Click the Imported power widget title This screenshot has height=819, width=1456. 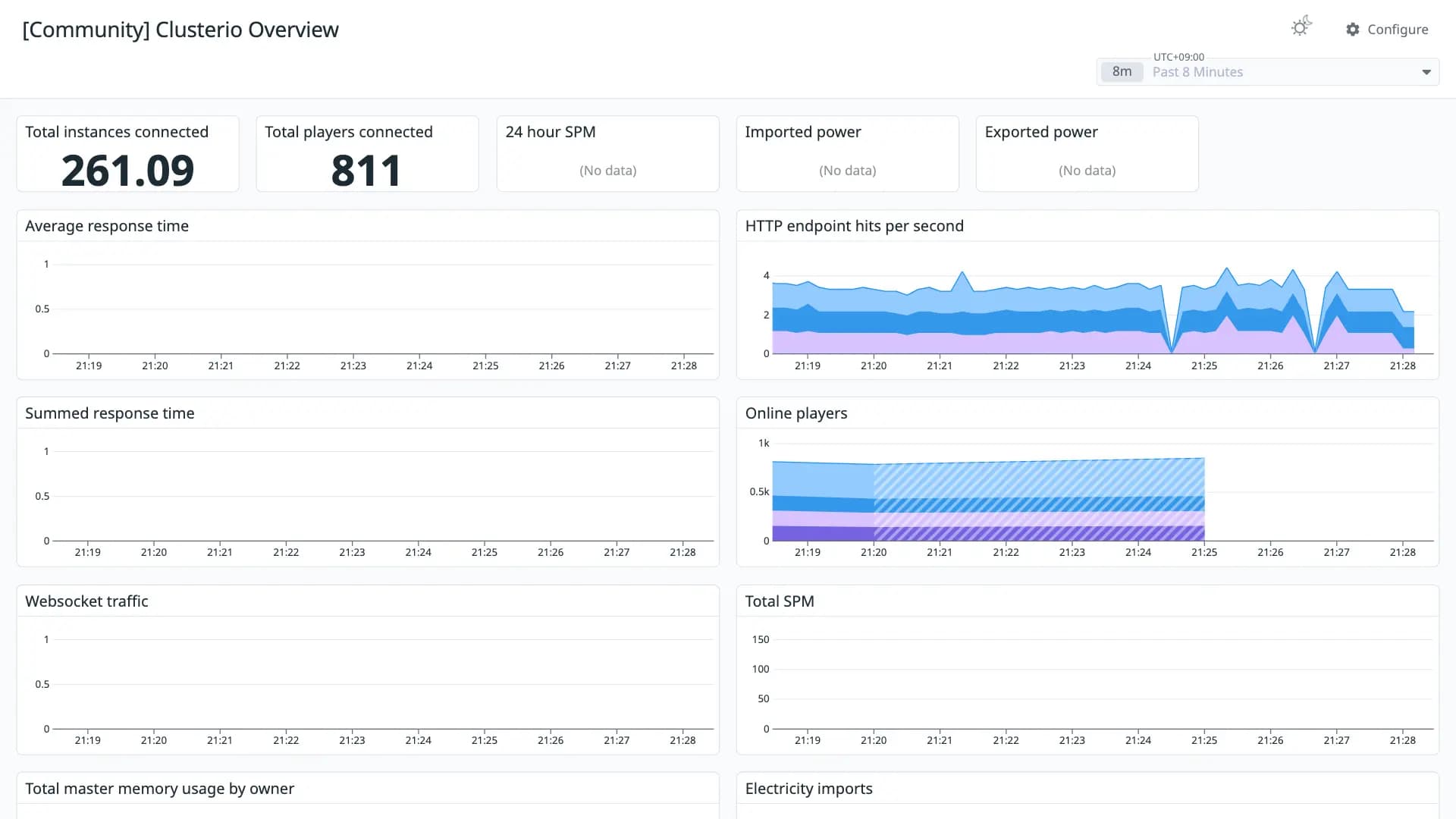[x=803, y=132]
